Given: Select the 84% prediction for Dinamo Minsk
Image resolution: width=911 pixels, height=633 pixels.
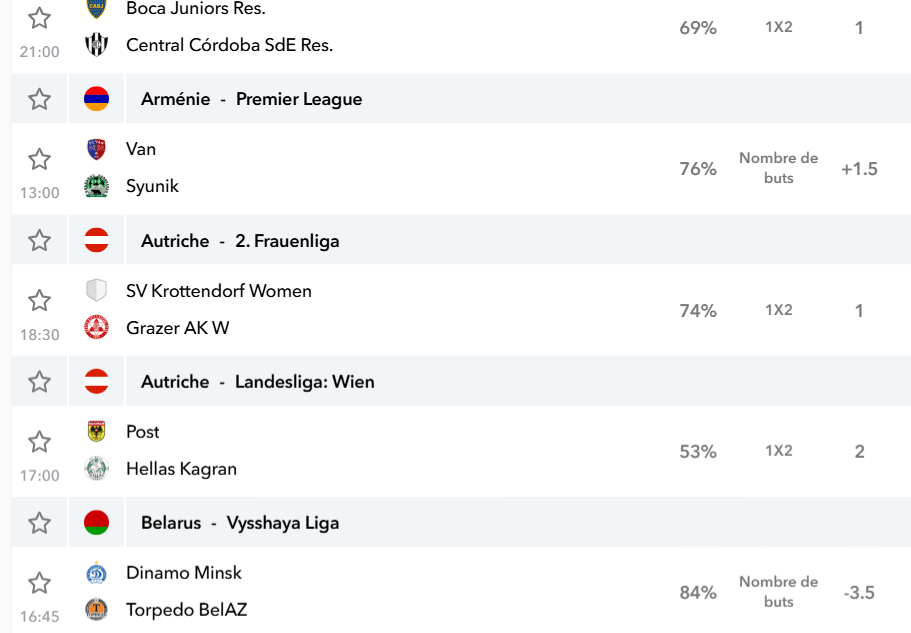Looking at the screenshot, I should tap(698, 592).
